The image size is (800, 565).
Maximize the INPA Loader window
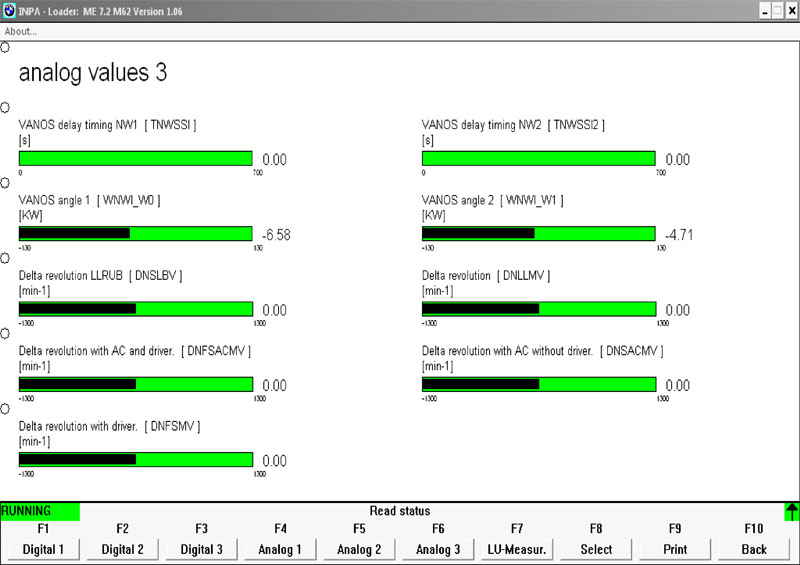[x=777, y=11]
